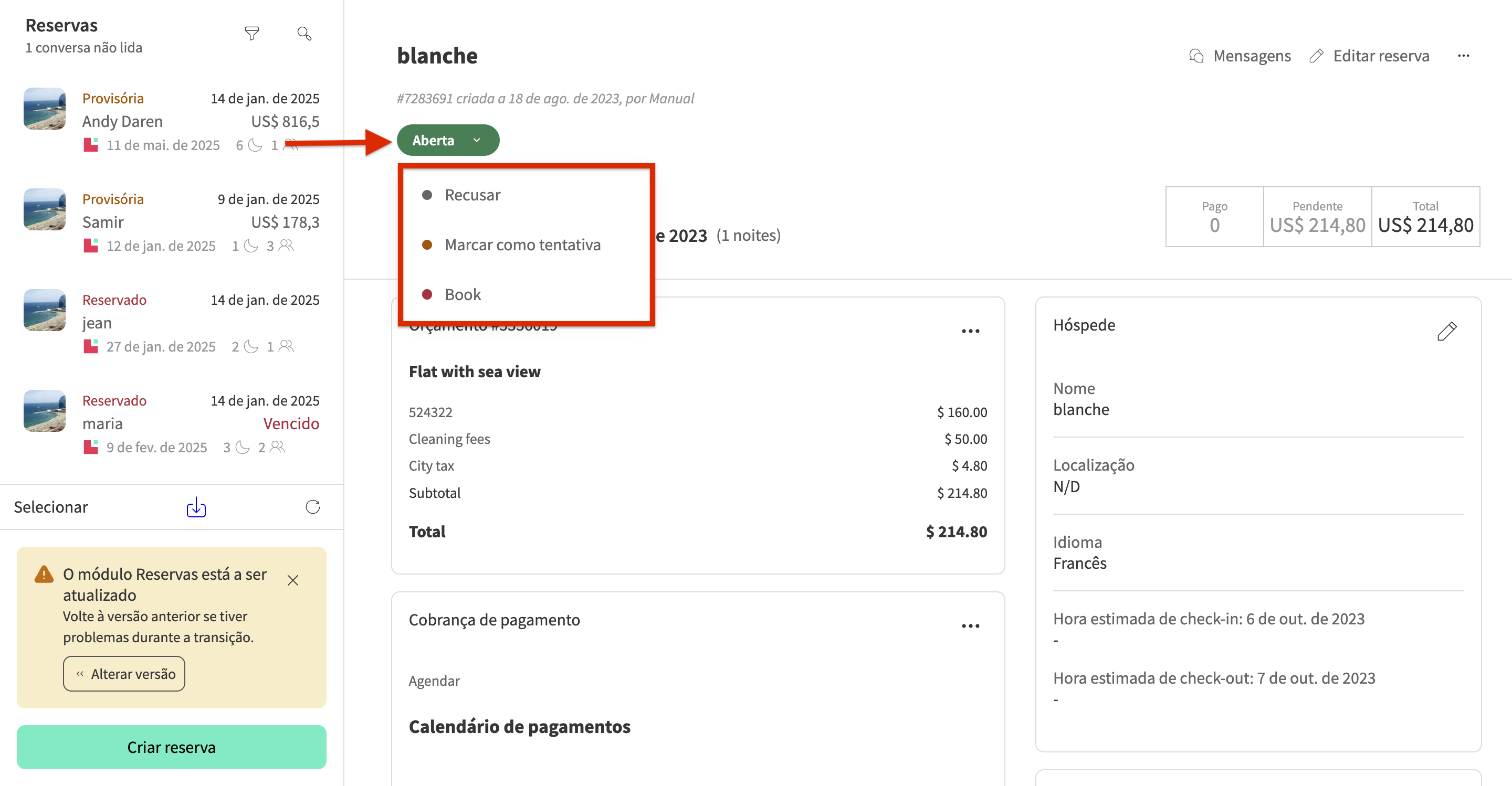Pick Book in the status dropdown

tap(463, 294)
